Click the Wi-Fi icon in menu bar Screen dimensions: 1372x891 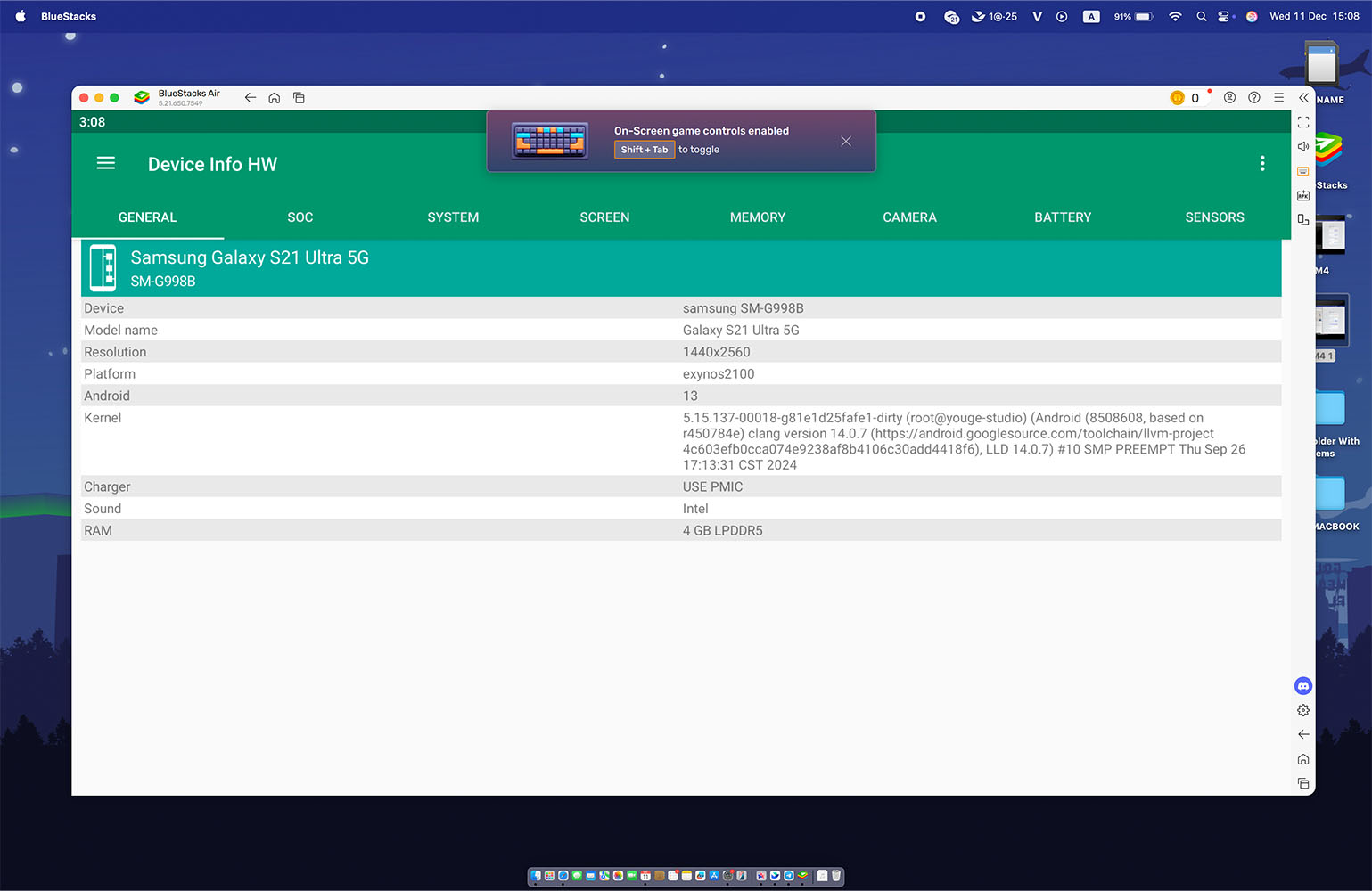[x=1175, y=16]
